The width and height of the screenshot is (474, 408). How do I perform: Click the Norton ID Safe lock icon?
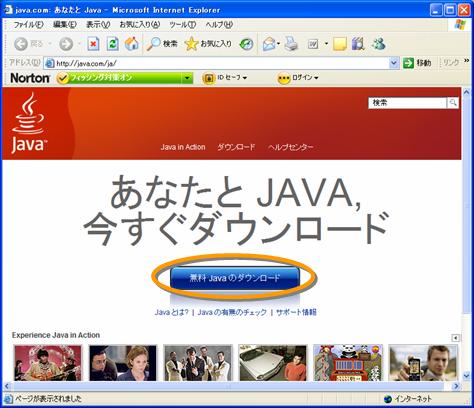coord(209,78)
